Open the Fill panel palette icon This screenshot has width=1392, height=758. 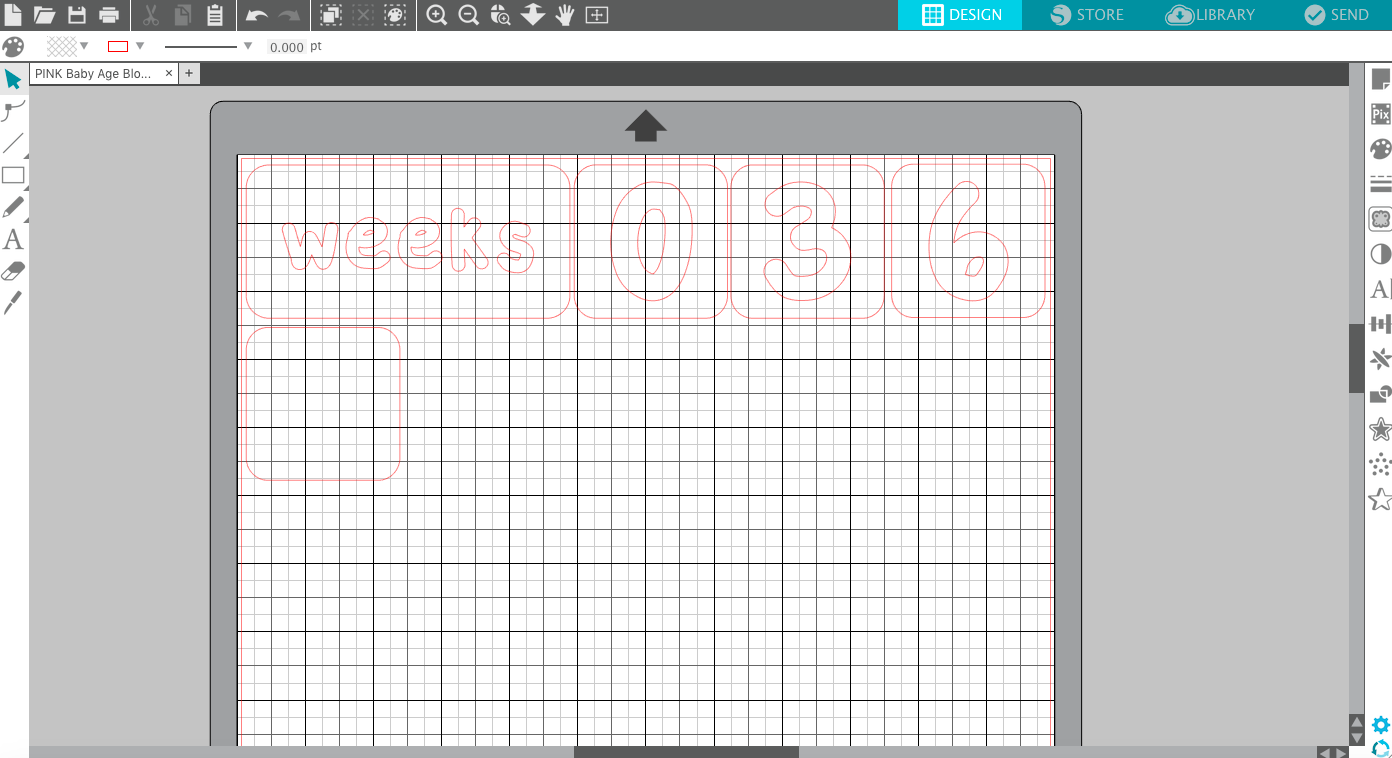1381,149
